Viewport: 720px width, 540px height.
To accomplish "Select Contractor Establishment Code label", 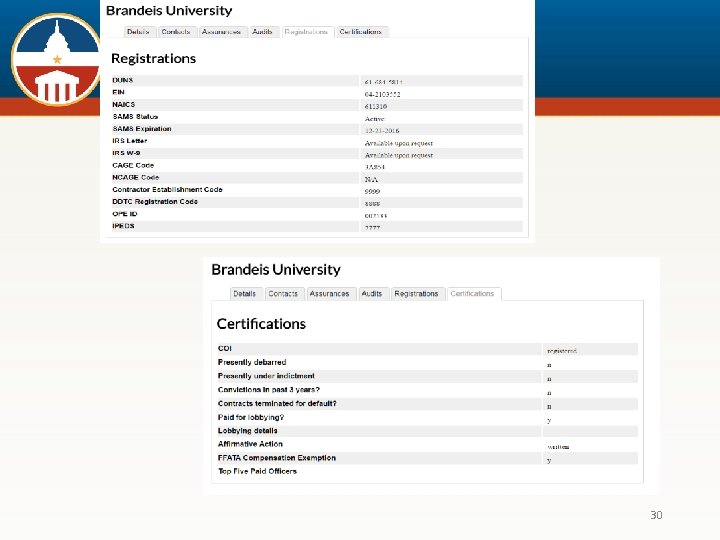I will tap(167, 189).
